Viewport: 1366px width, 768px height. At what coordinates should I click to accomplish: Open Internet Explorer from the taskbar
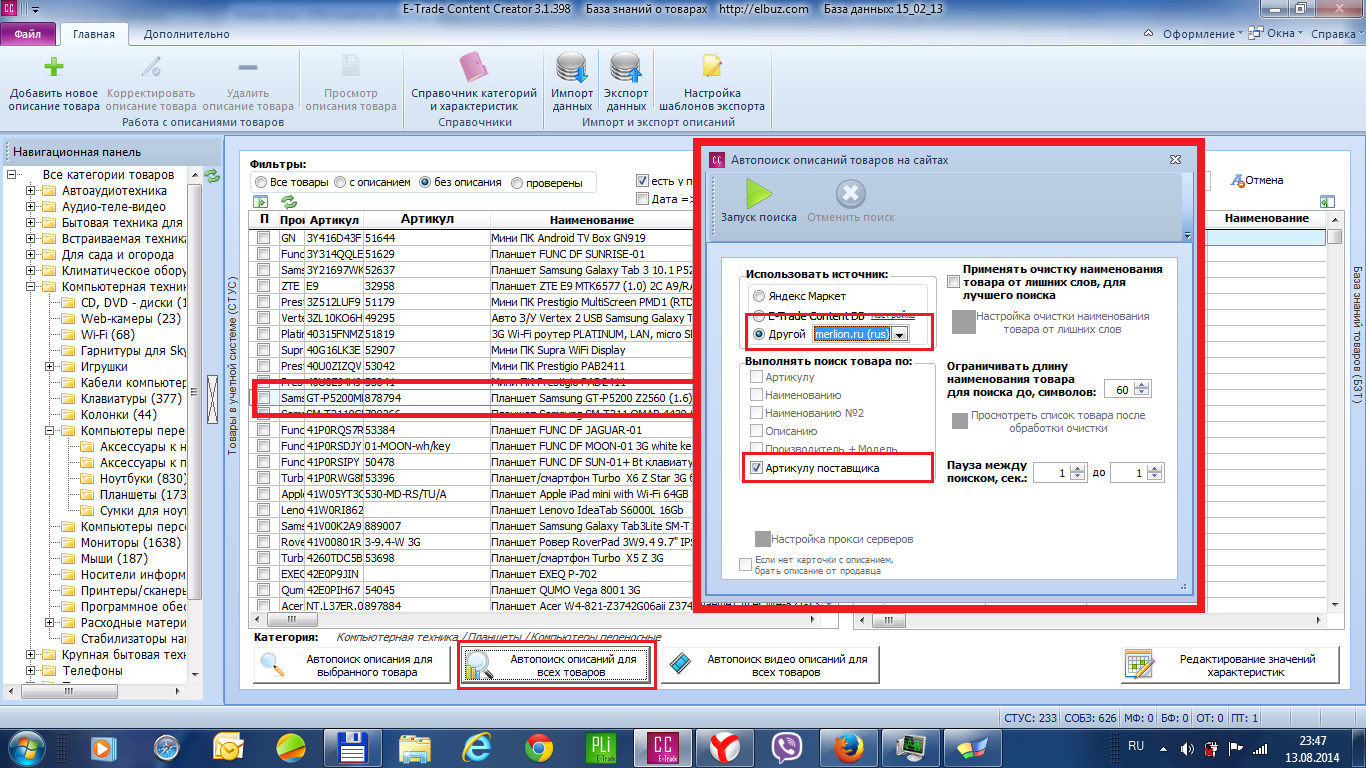[478, 747]
